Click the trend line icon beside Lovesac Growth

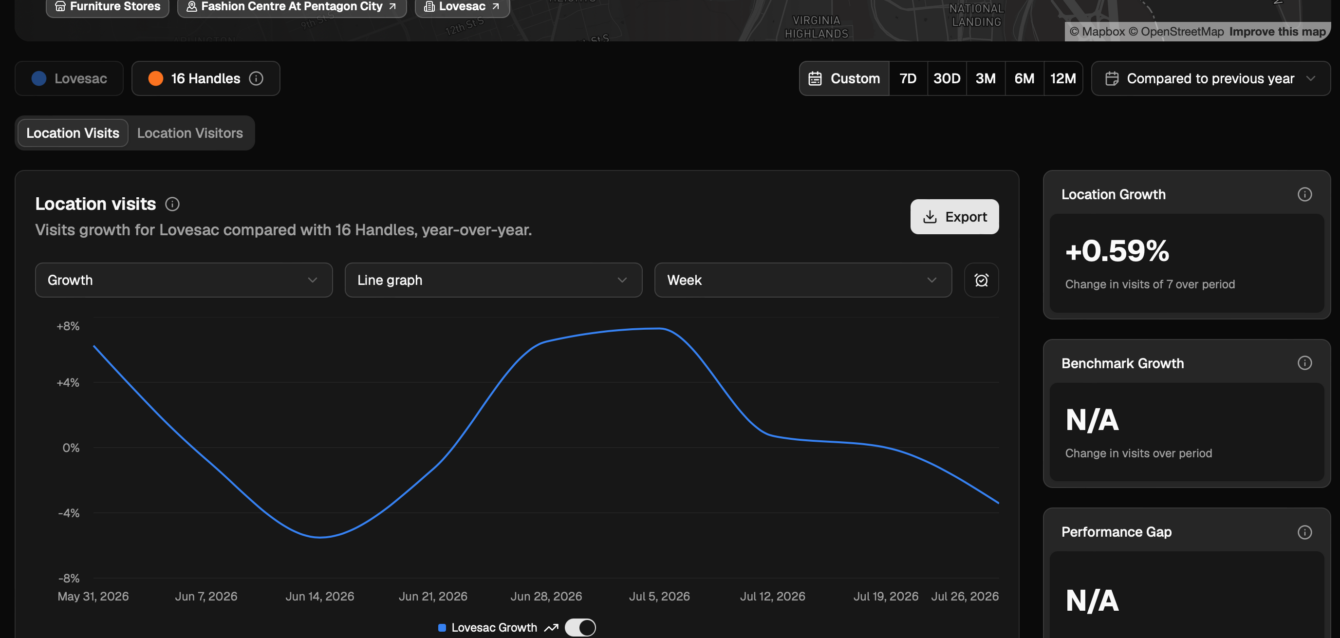(x=551, y=628)
